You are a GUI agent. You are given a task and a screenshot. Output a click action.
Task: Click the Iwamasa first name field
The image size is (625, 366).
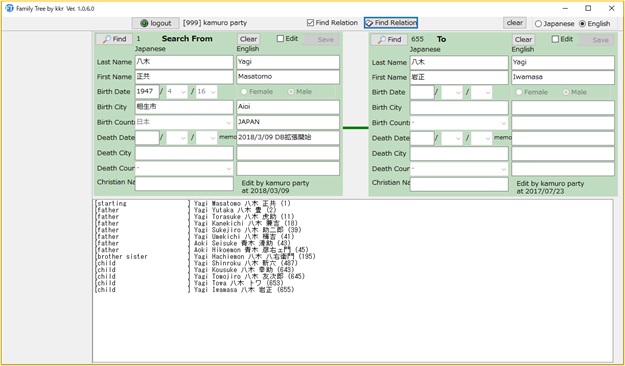pos(563,77)
